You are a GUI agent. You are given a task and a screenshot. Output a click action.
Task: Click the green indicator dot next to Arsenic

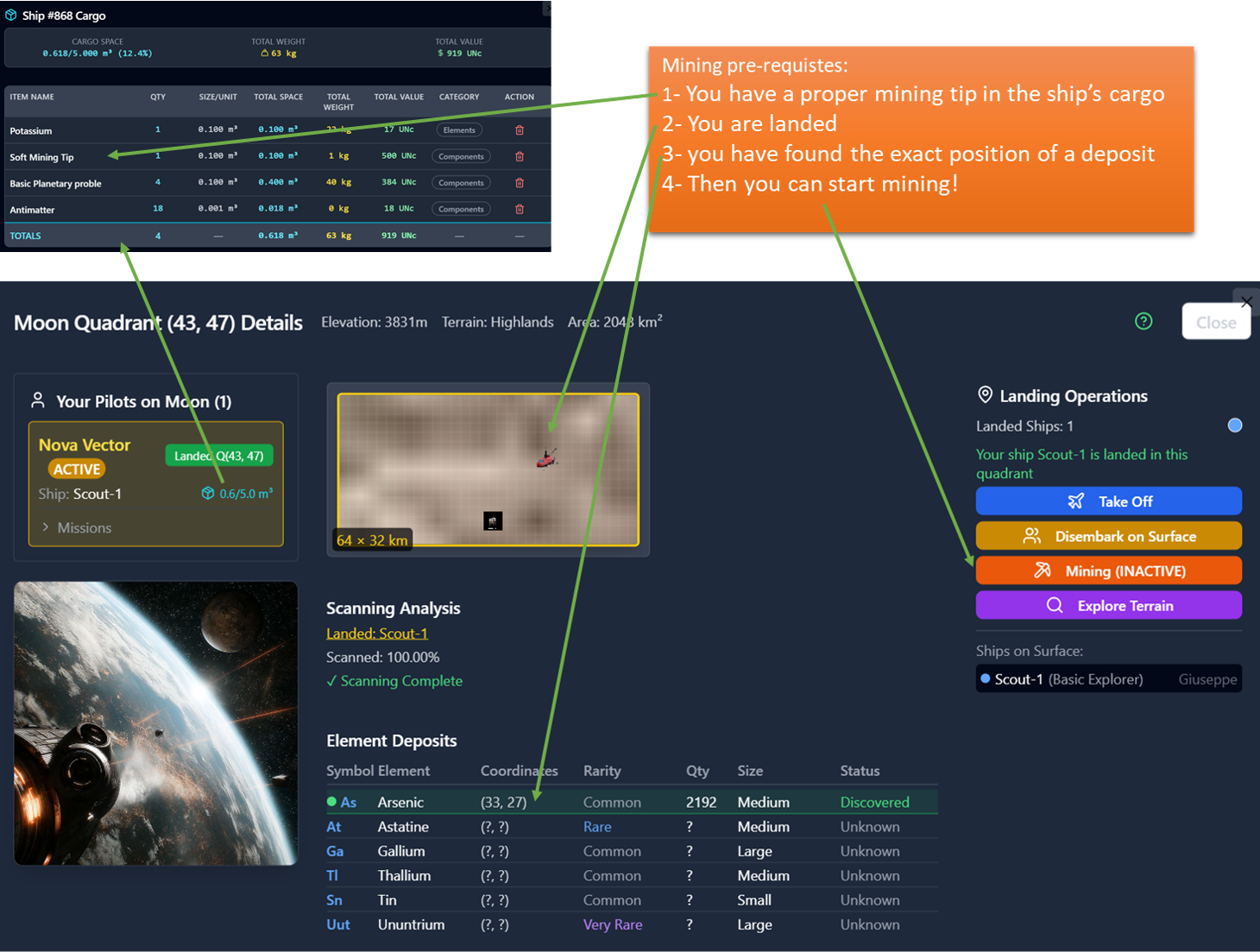click(x=330, y=801)
